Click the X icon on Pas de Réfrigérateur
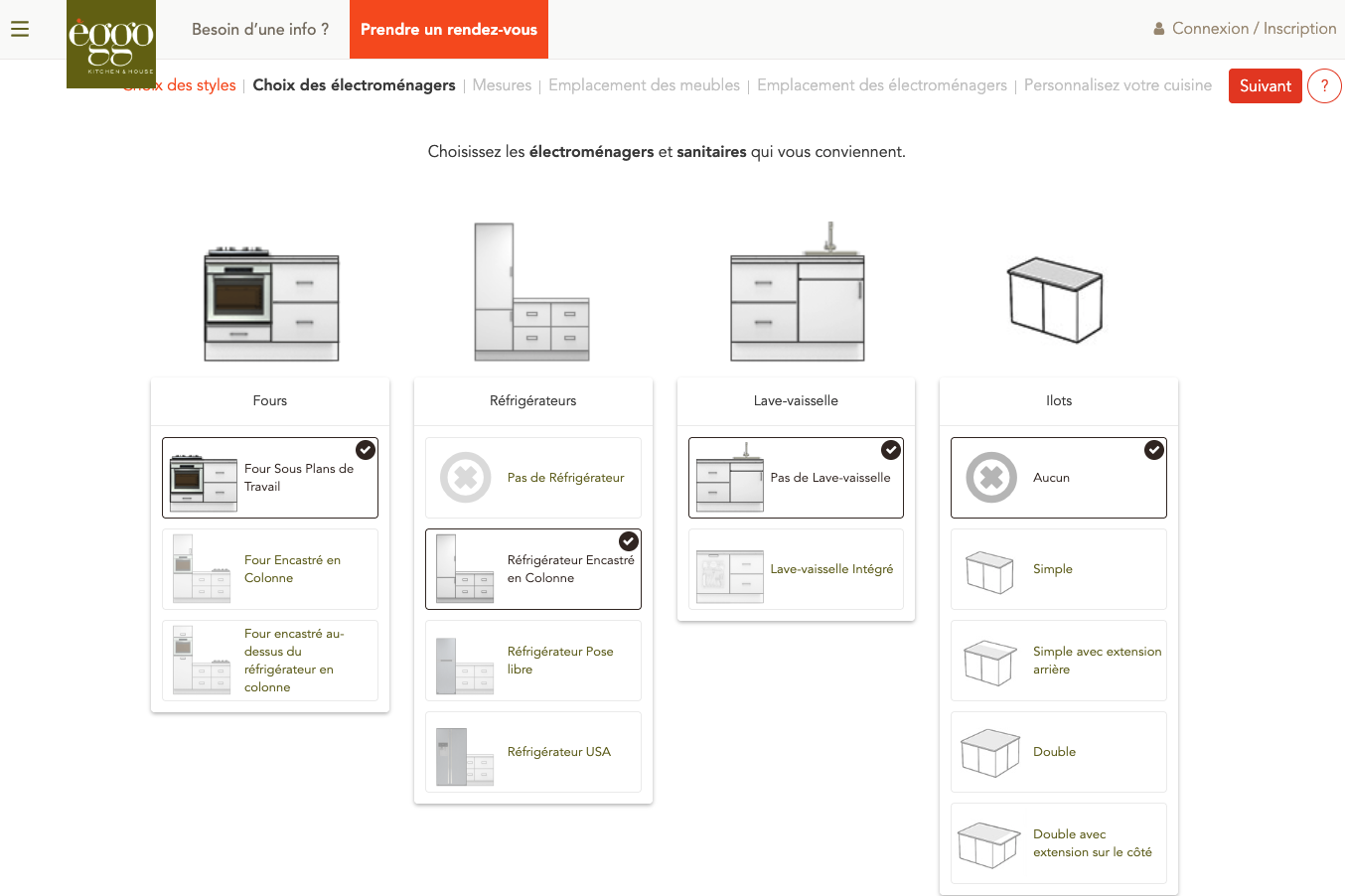Screen dimensions: 1345x896 click(x=465, y=477)
